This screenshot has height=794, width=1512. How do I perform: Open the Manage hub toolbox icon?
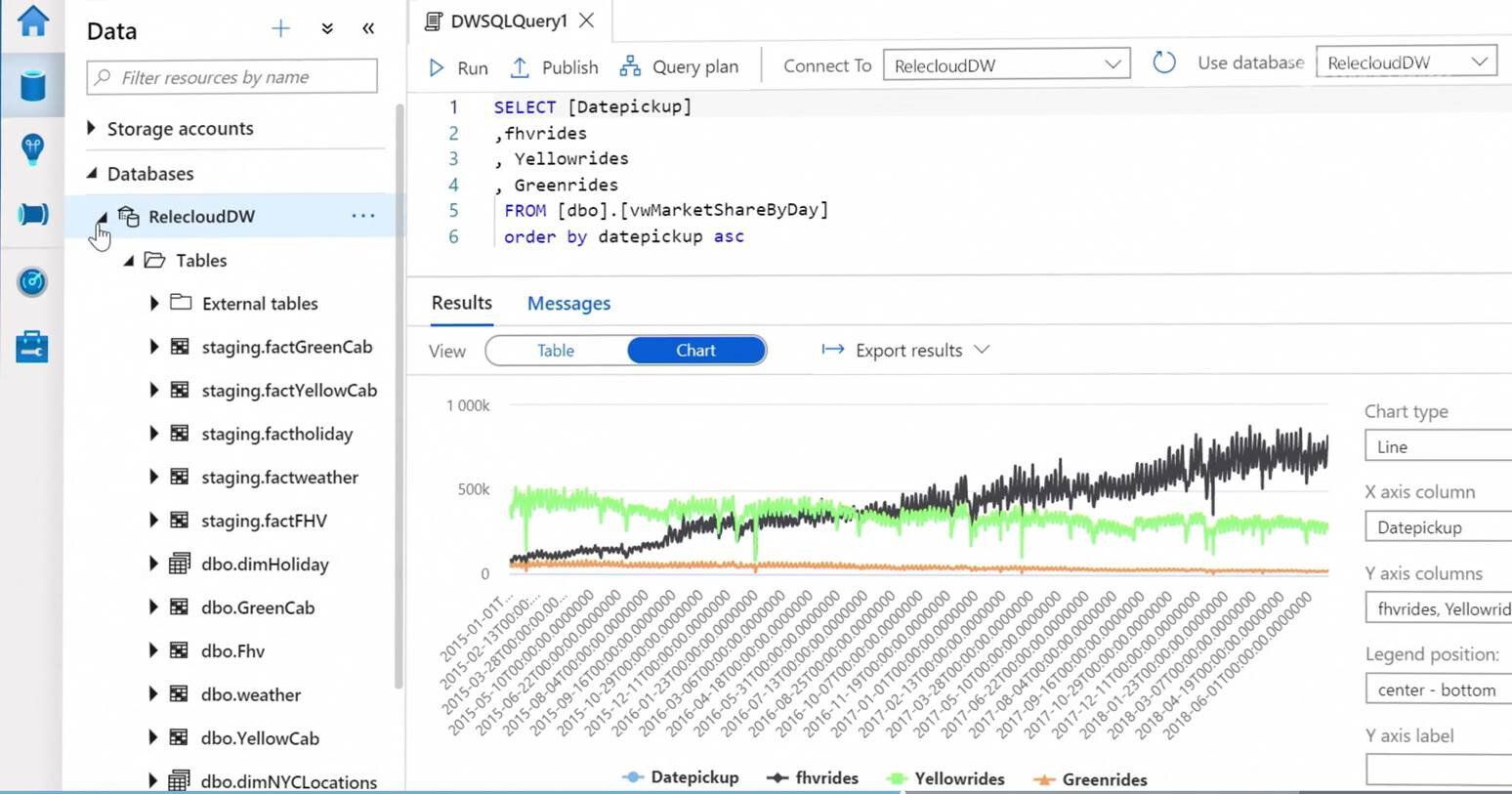point(32,347)
